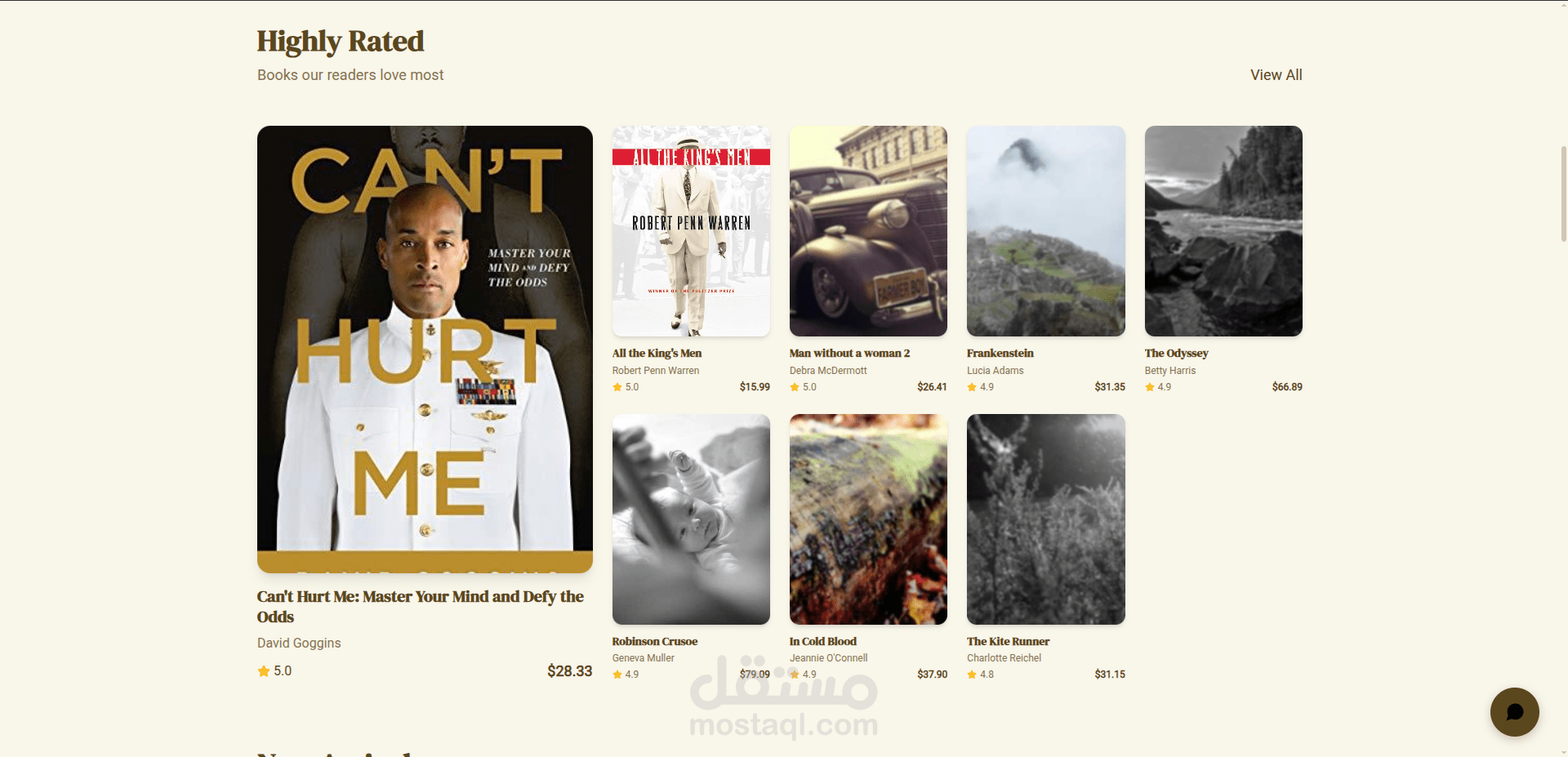Click The Kite Runner book title
The height and width of the screenshot is (757, 1568).
point(1008,642)
